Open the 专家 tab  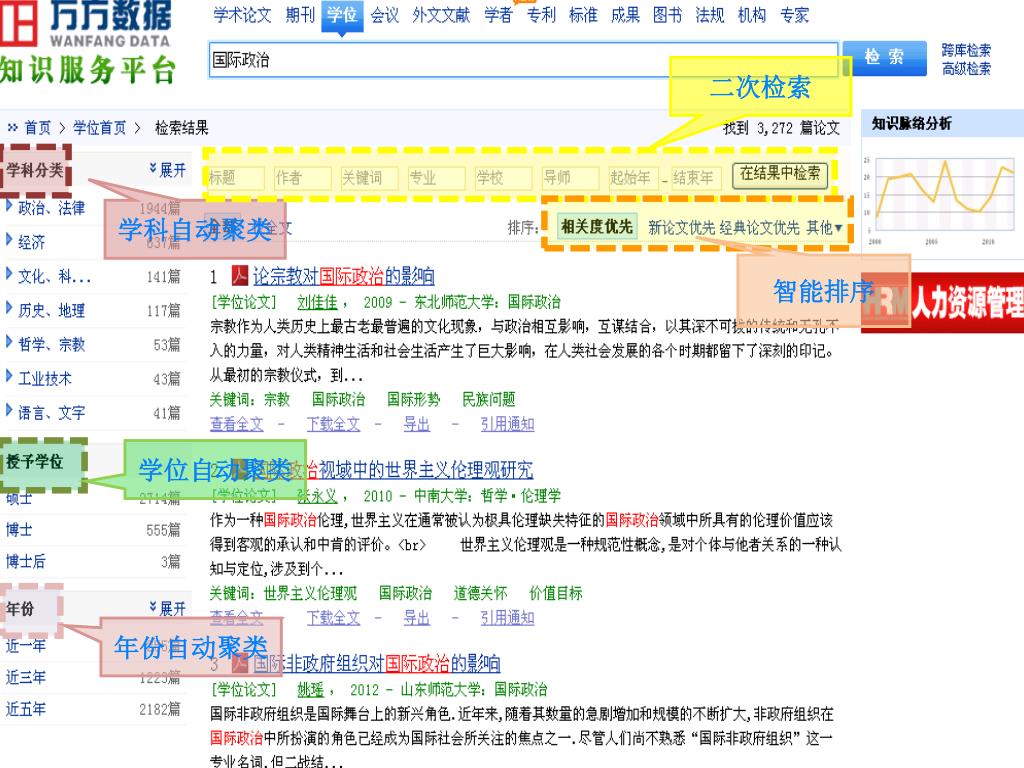point(795,15)
